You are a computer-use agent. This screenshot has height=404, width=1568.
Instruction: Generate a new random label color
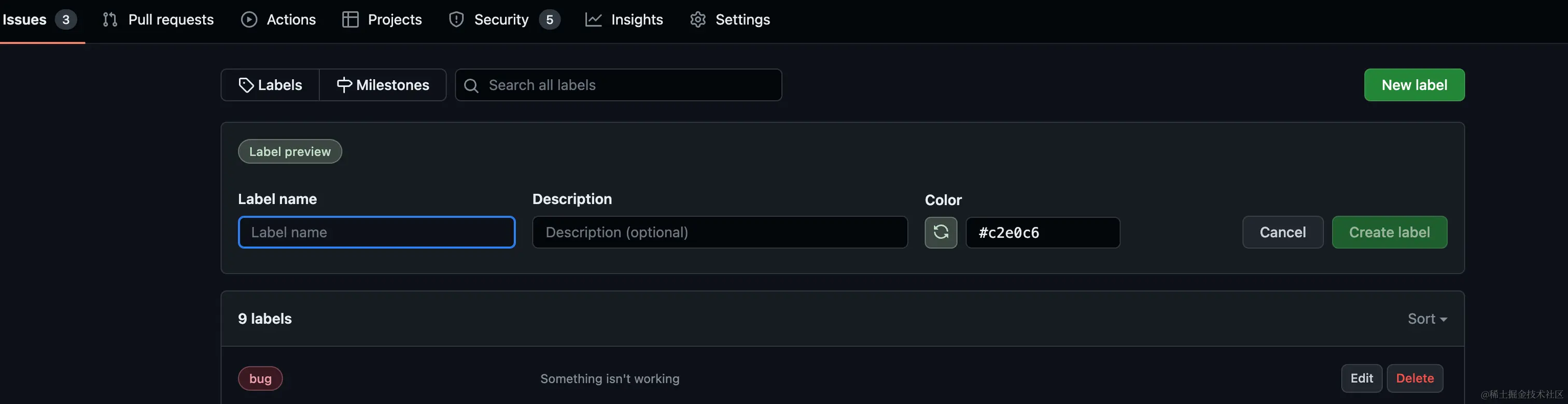941,233
